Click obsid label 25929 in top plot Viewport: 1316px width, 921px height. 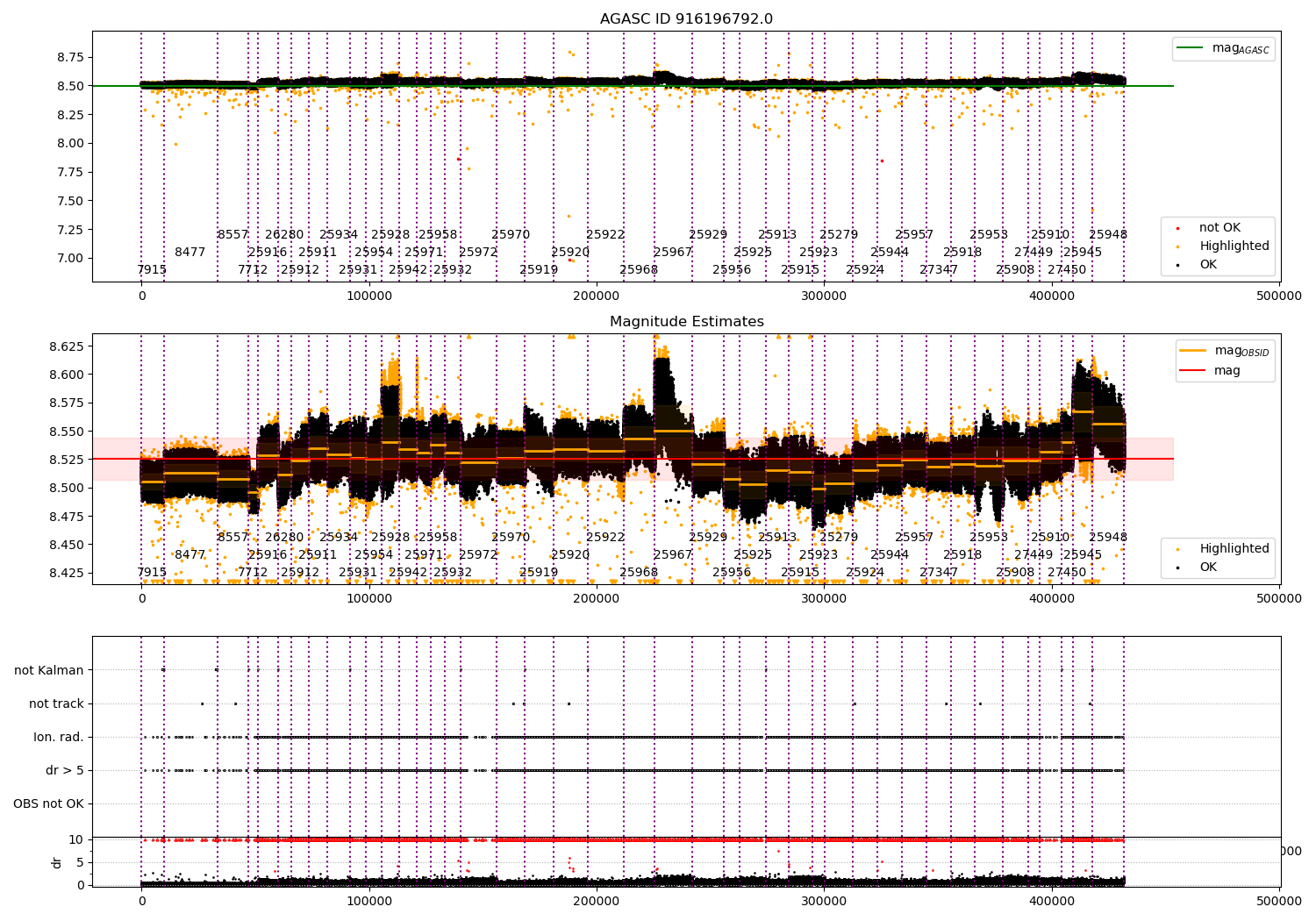[708, 234]
